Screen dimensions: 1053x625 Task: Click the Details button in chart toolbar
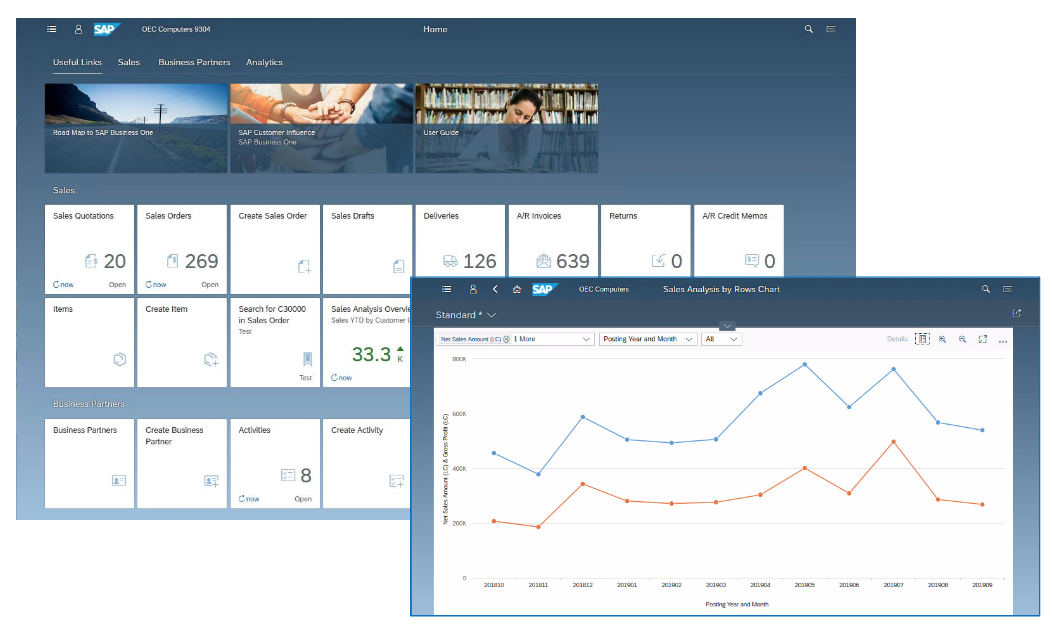[x=897, y=339]
